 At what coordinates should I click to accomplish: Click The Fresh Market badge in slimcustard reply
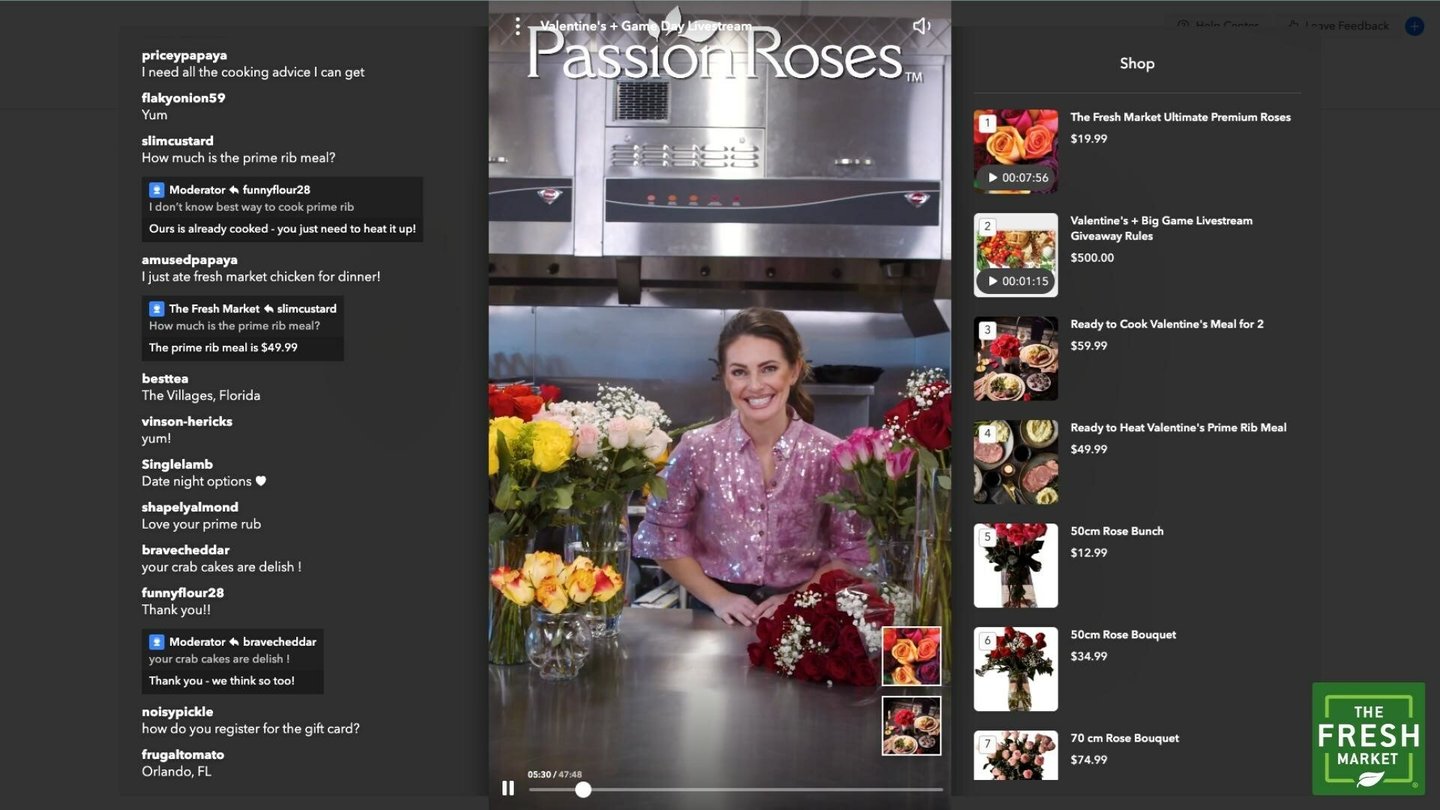[x=155, y=308]
